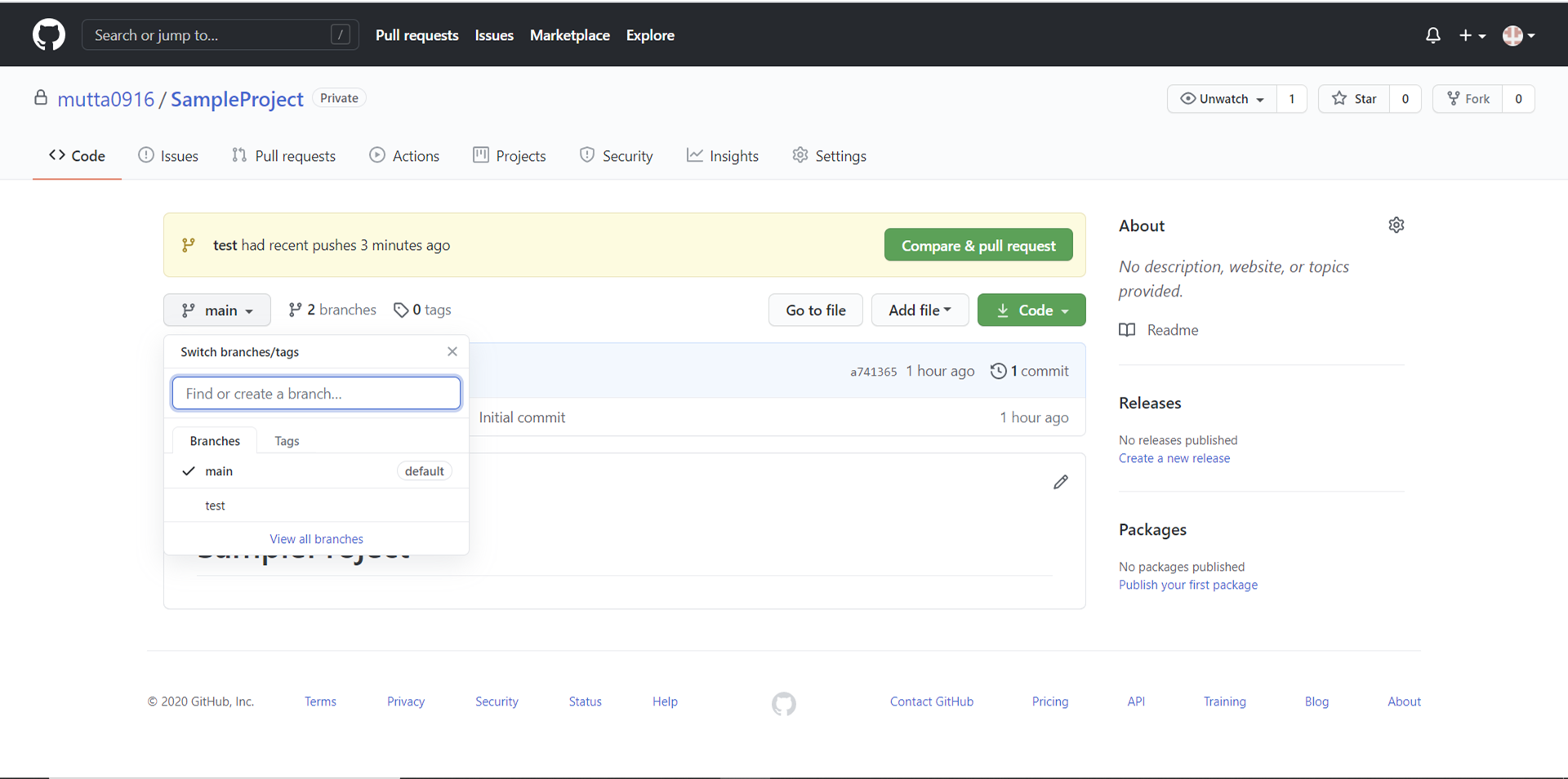Image resolution: width=1568 pixels, height=779 pixels.
Task: Open the plus create-new menu
Action: click(1472, 35)
